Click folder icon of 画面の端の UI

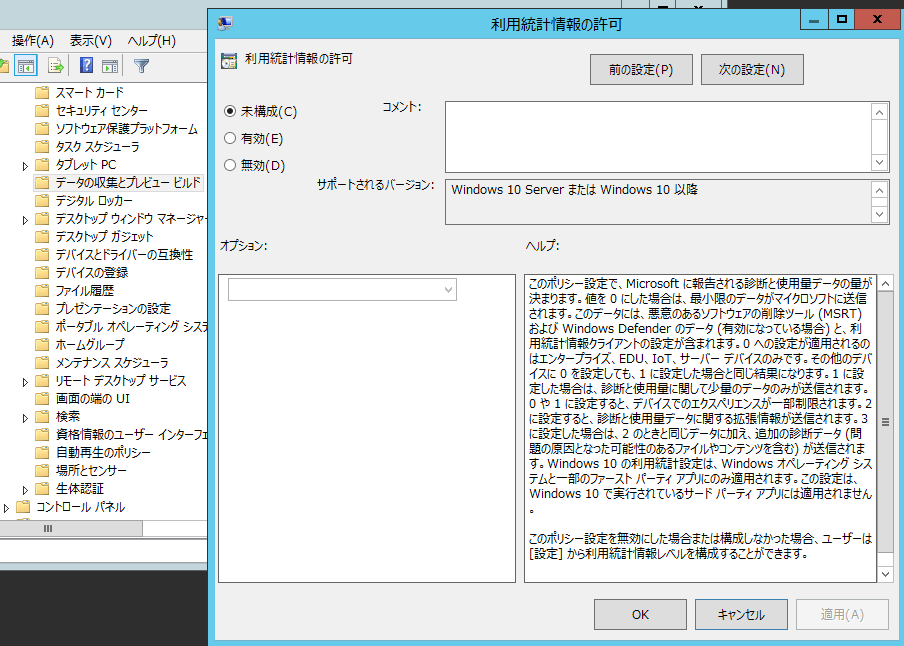42,399
